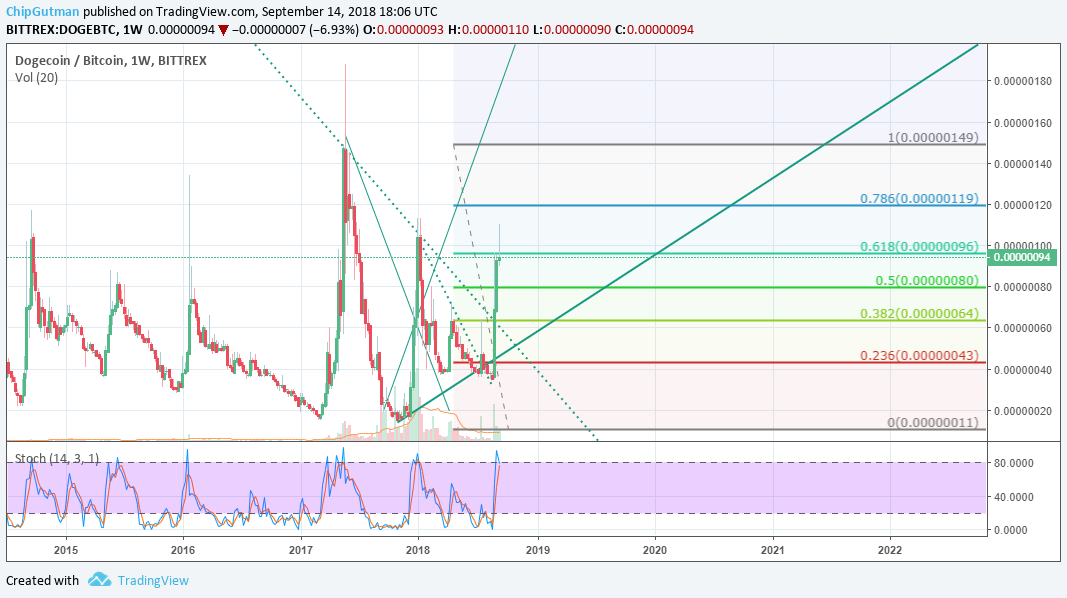Select Fibonacci level 1(0.00000149) label
Image resolution: width=1067 pixels, height=598 pixels.
[933, 137]
